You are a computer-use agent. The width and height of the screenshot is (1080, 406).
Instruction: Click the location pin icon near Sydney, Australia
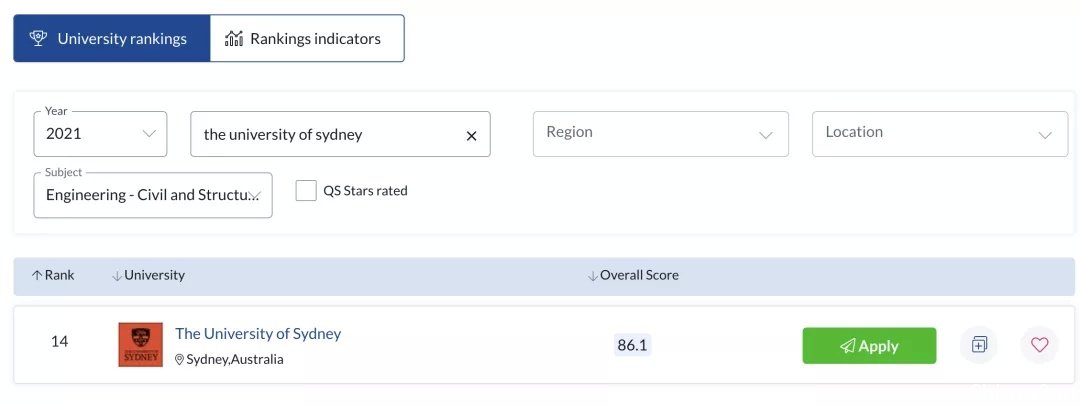point(180,359)
